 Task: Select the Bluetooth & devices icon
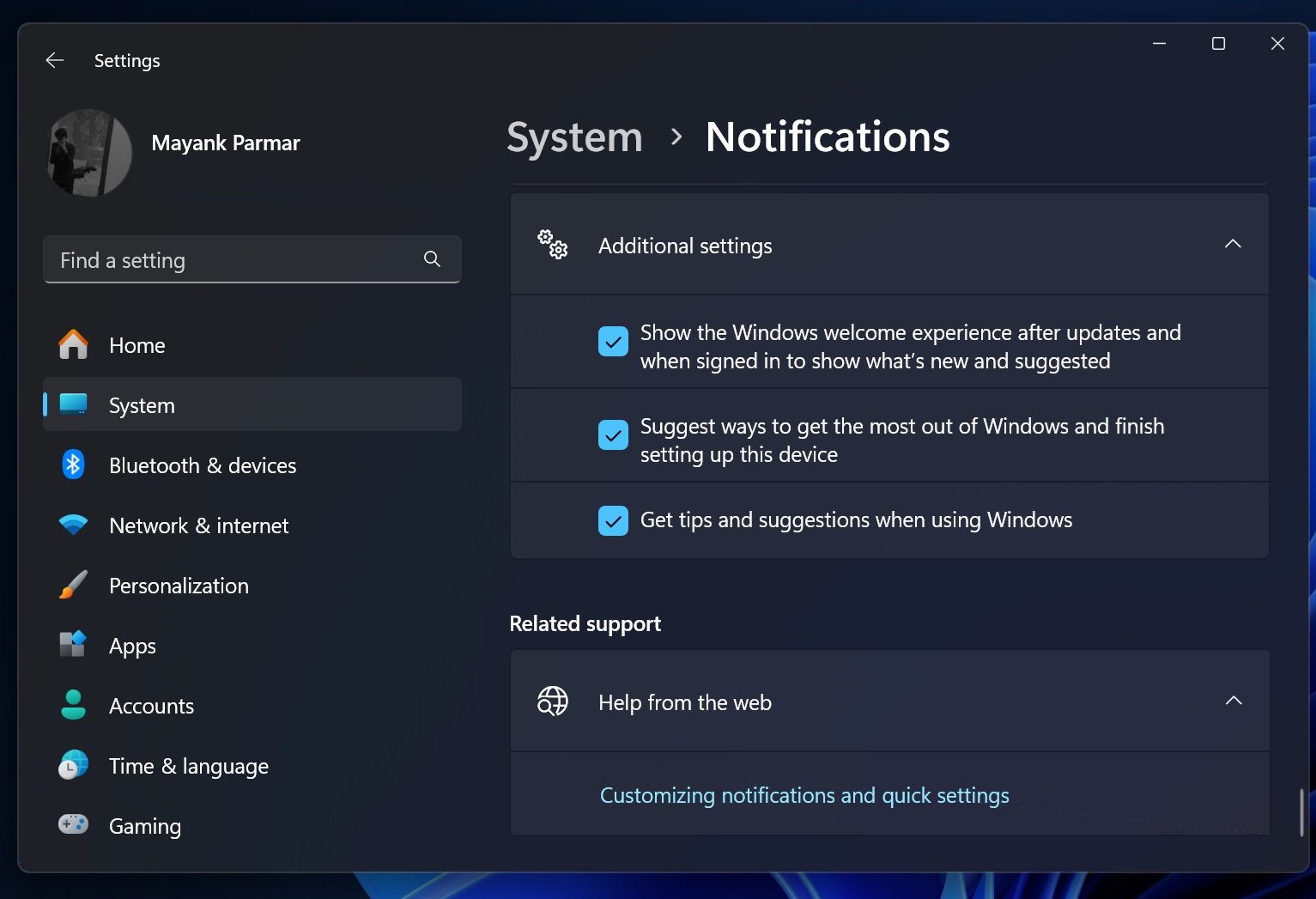tap(73, 465)
